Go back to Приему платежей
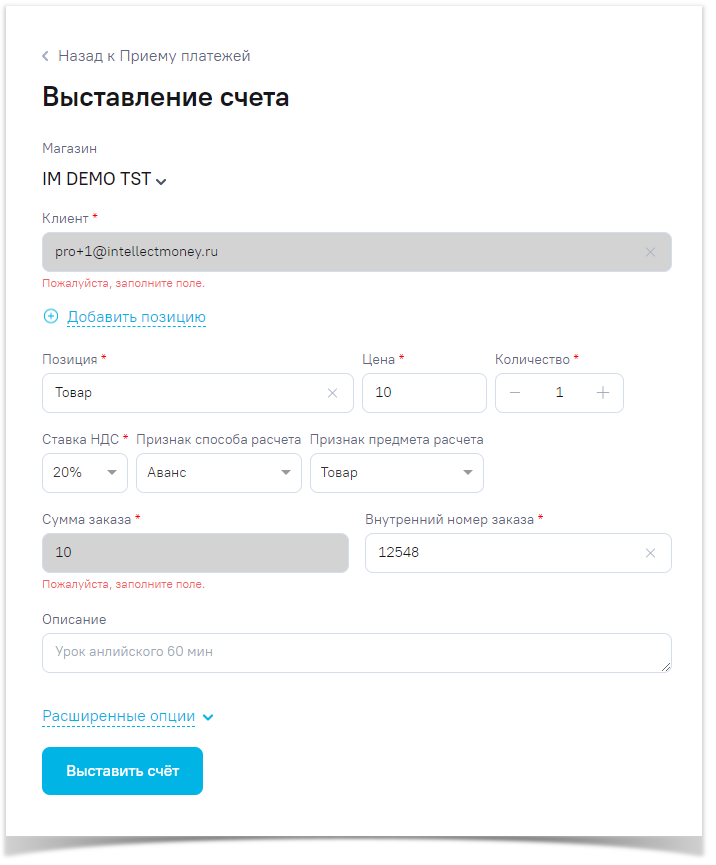This screenshot has width=716, height=865. click(153, 57)
